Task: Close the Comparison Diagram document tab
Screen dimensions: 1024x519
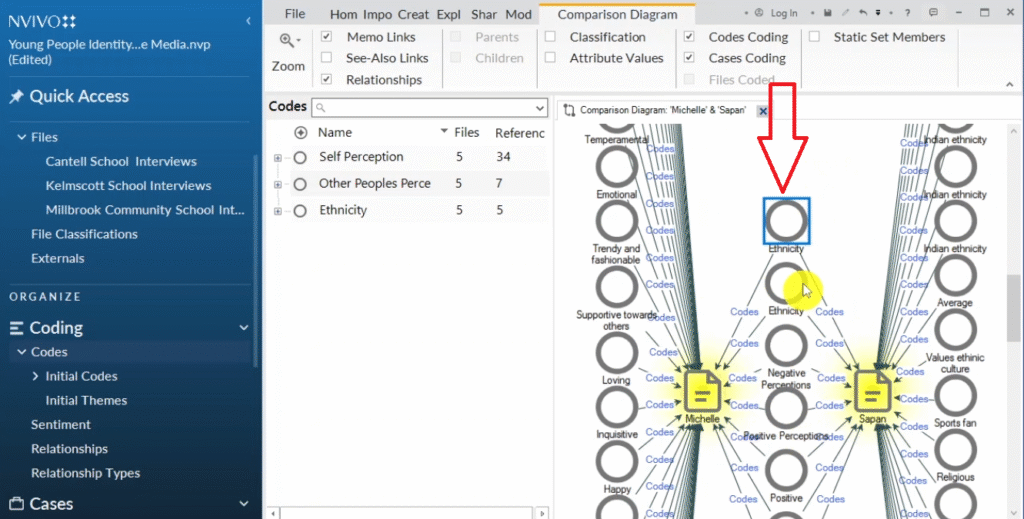Action: [x=762, y=110]
